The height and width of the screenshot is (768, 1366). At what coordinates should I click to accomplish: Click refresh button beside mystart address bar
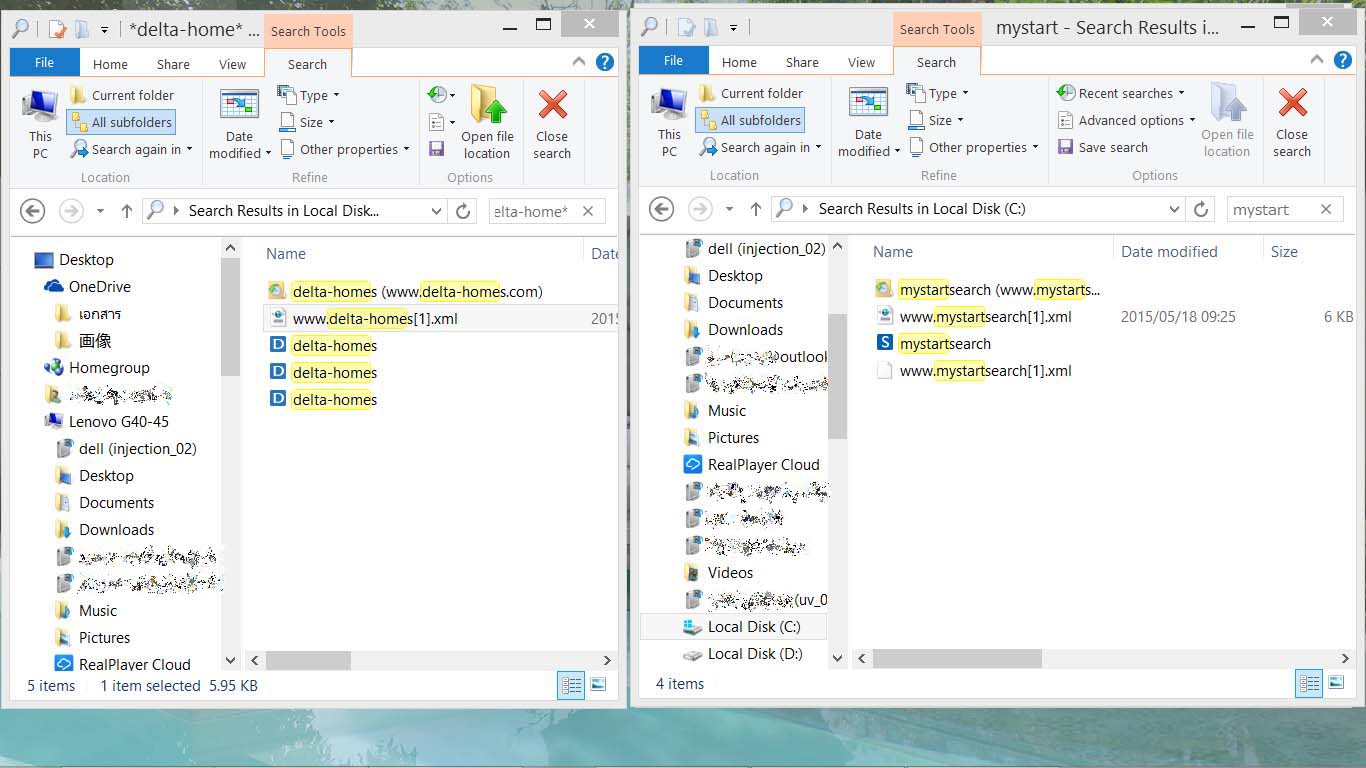[1202, 209]
